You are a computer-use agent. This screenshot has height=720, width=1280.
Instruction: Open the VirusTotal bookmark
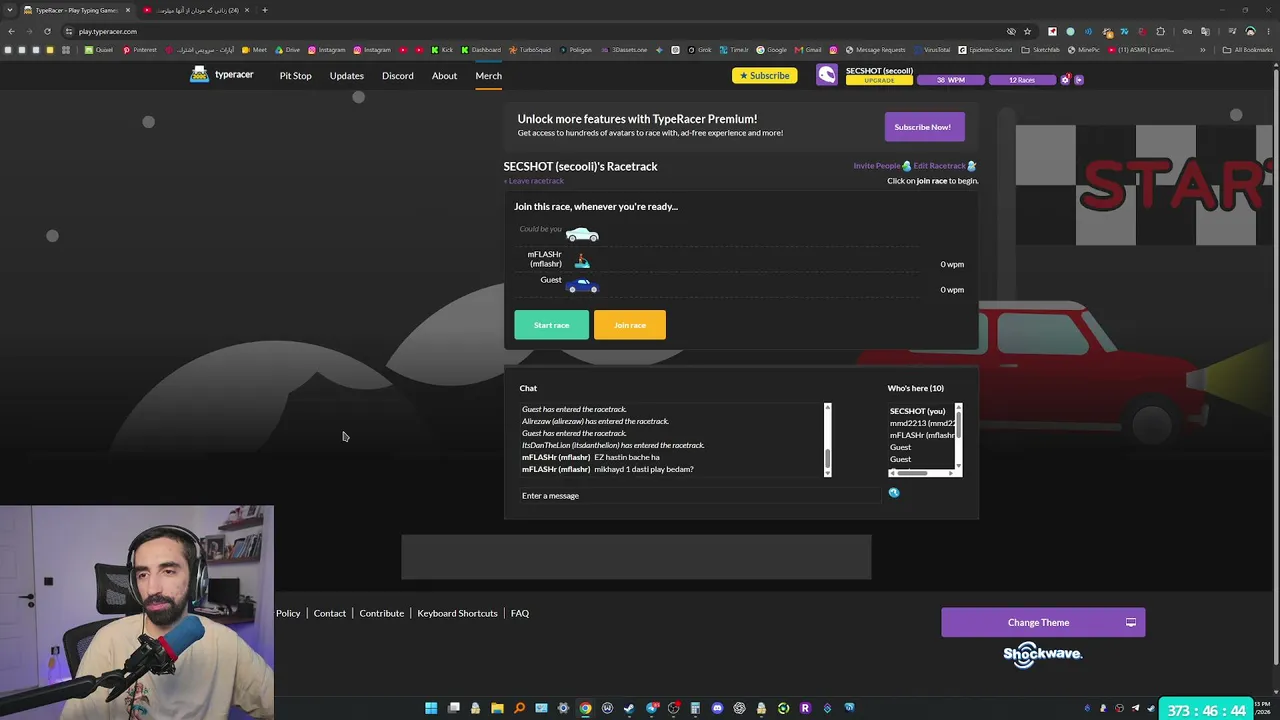931,50
